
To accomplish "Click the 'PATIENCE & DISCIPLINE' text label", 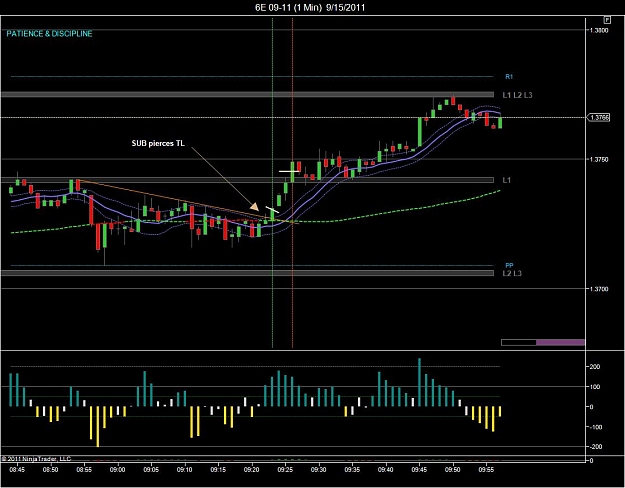I will click(49, 34).
